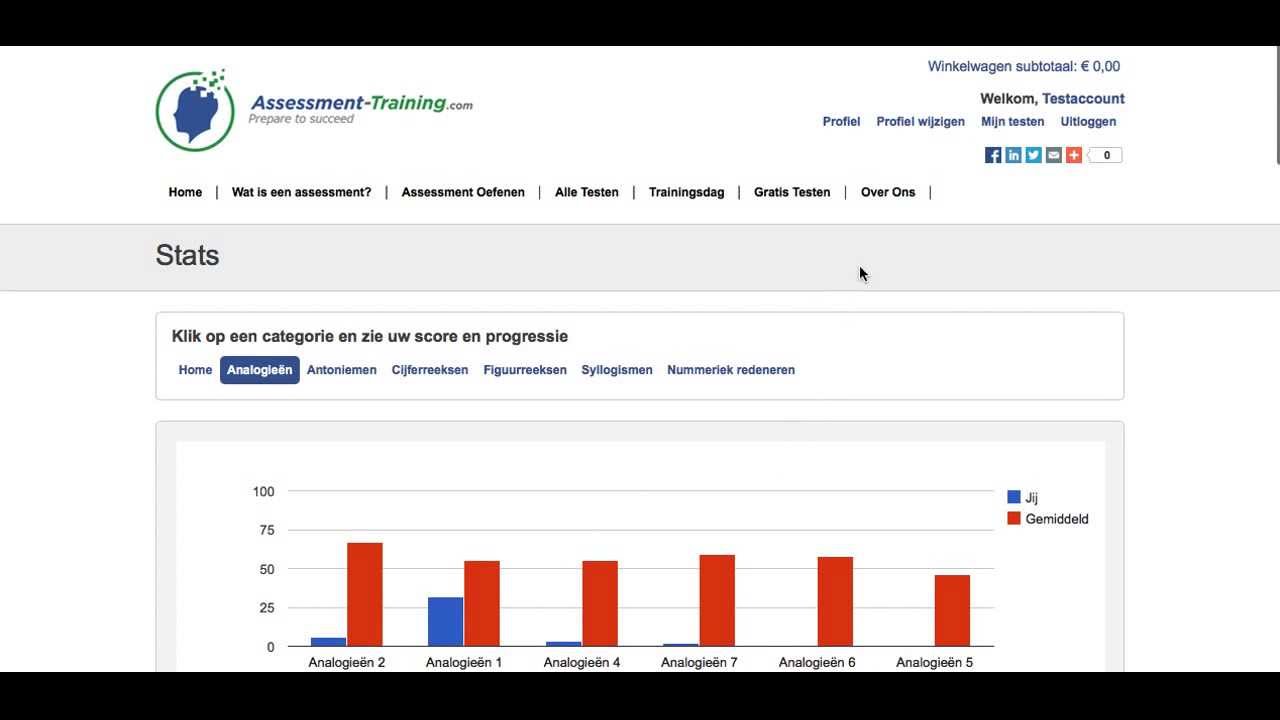Switch to Numeriek redeneren category
Image resolution: width=1280 pixels, height=720 pixels.
(x=731, y=370)
